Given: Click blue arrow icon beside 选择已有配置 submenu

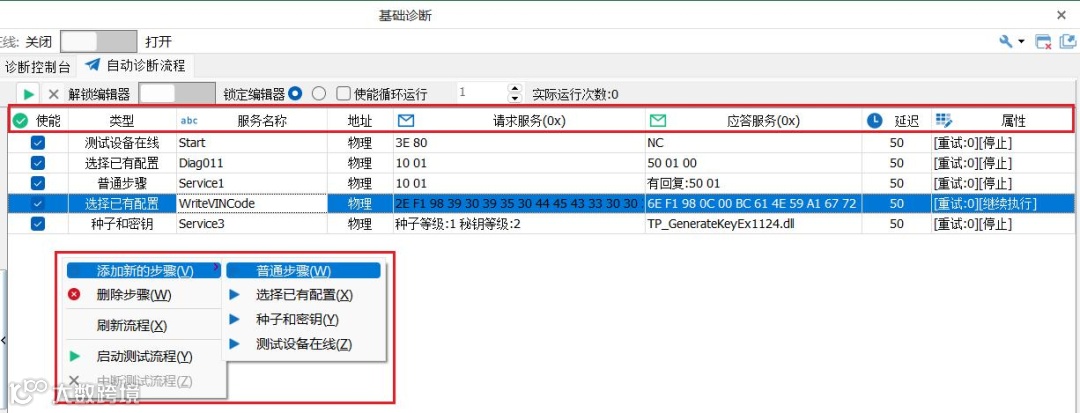Looking at the screenshot, I should (234, 295).
